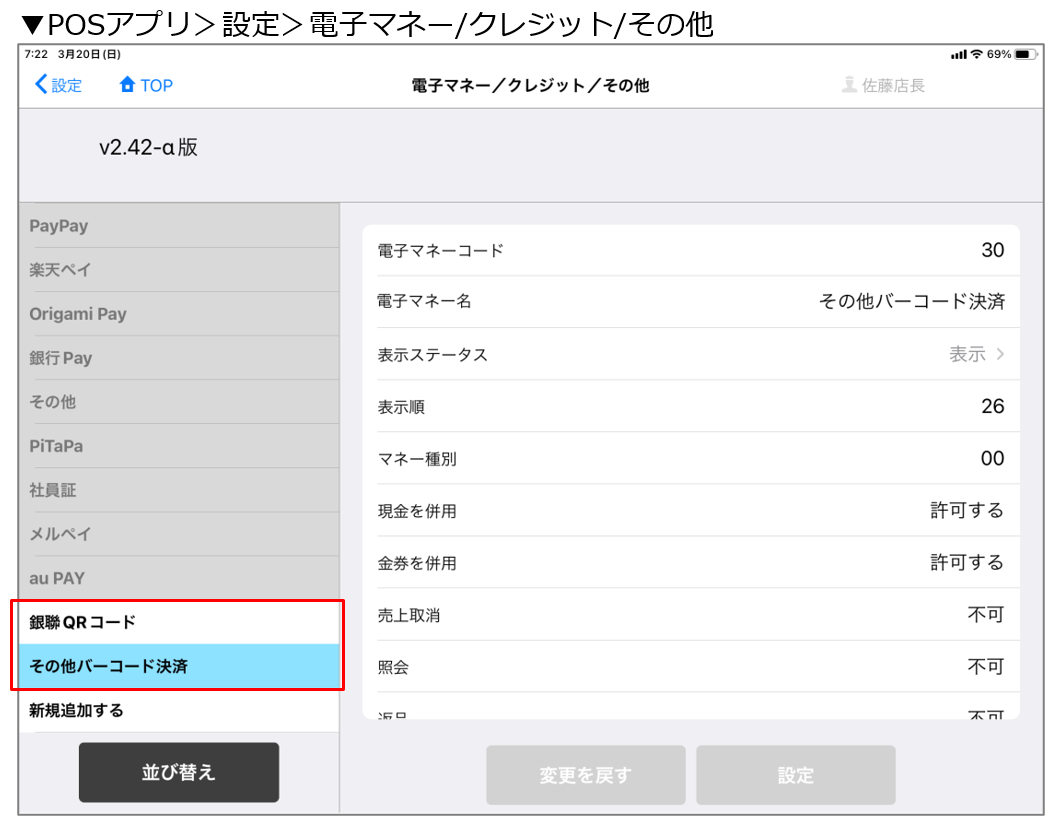The height and width of the screenshot is (816, 1045).
Task: Edit the 電子マネー名 field
Action: pos(911,302)
